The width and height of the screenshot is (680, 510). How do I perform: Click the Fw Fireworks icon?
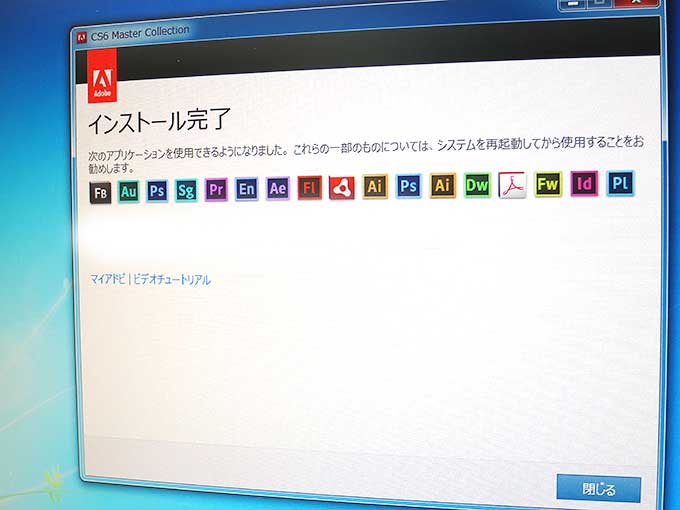(548, 184)
